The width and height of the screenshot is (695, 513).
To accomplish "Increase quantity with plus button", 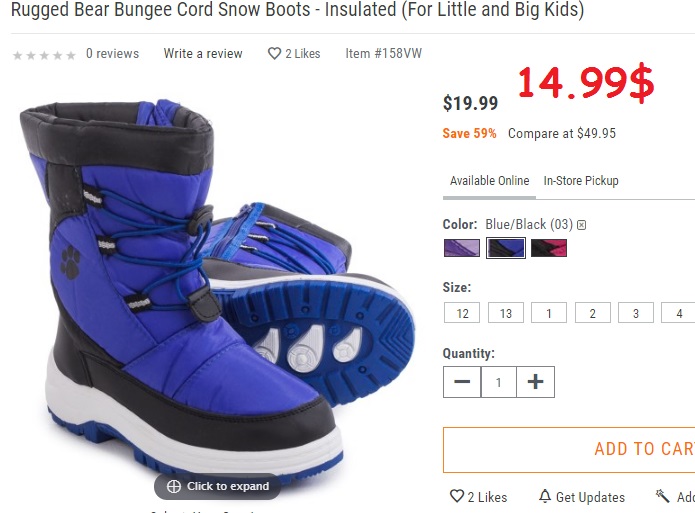I will click(535, 382).
